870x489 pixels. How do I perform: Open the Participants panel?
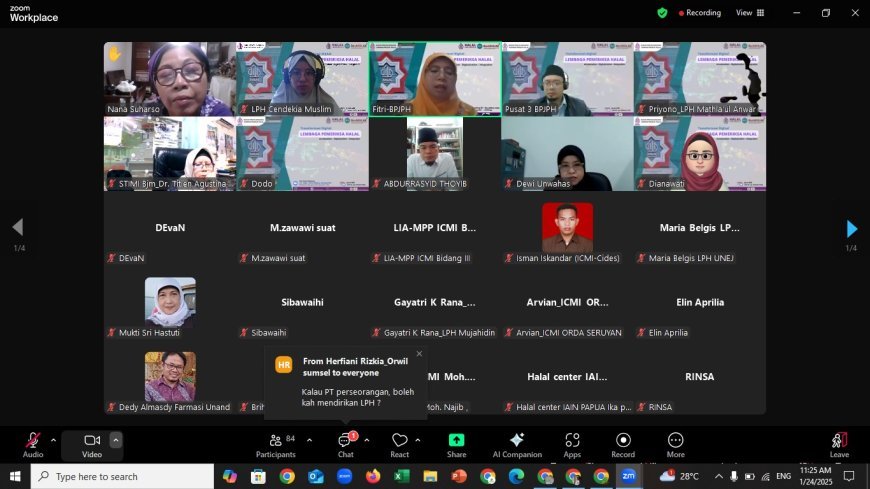pyautogui.click(x=276, y=445)
